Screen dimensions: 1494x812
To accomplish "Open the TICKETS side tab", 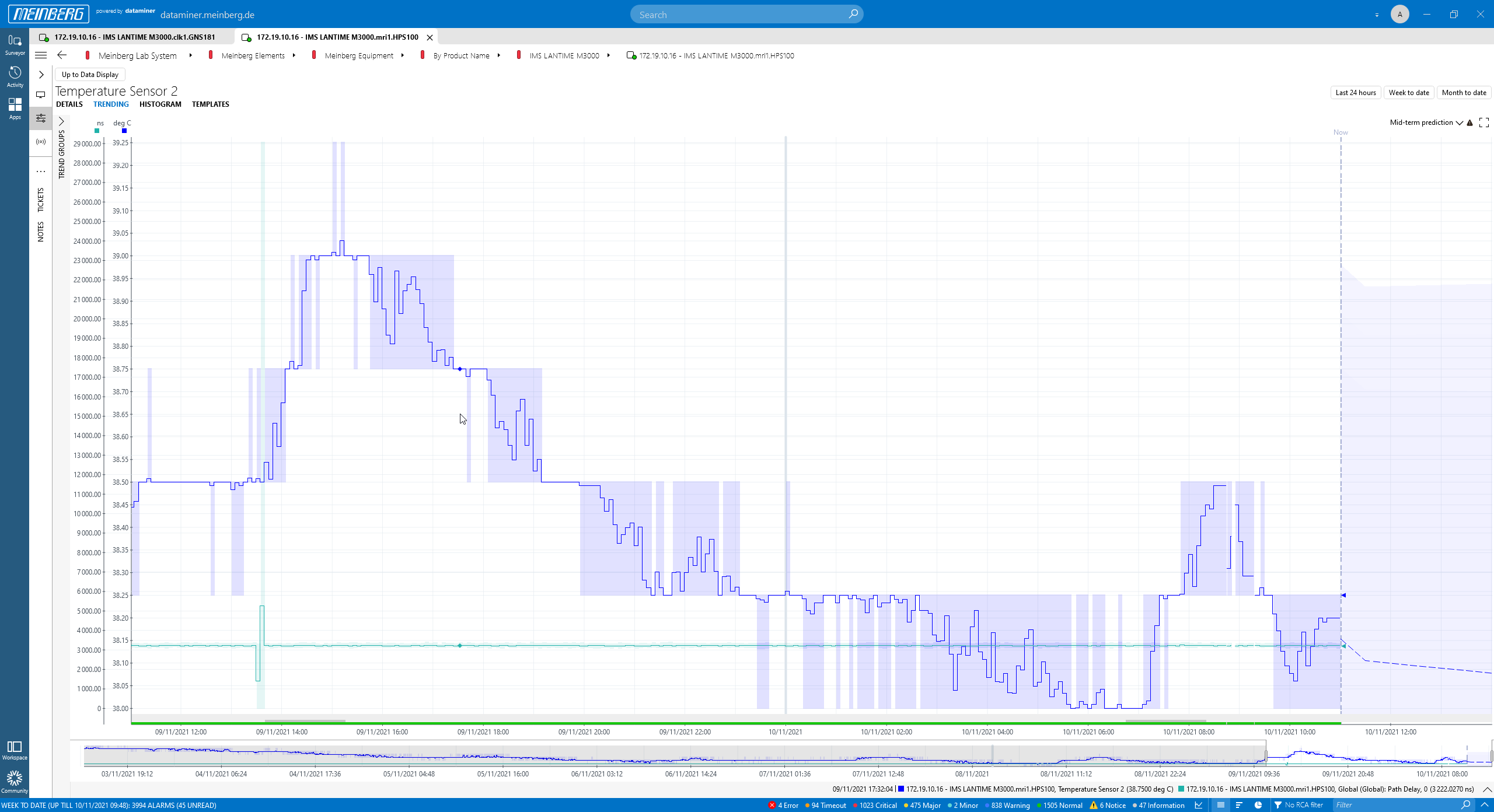I will pos(41,200).
